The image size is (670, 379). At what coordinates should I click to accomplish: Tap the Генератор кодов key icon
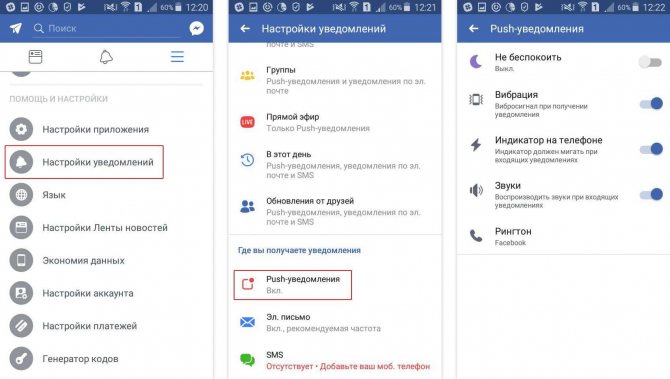coord(21,359)
